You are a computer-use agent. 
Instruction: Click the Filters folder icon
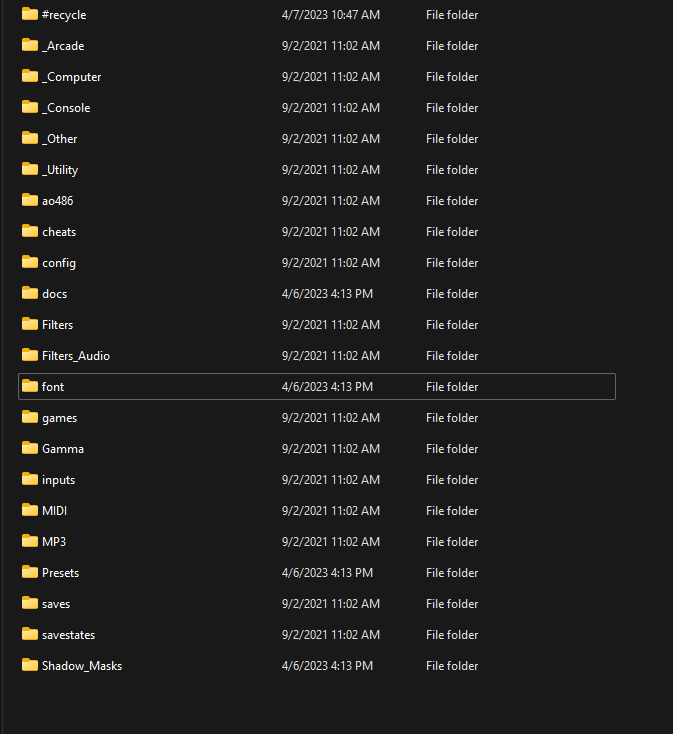click(30, 324)
